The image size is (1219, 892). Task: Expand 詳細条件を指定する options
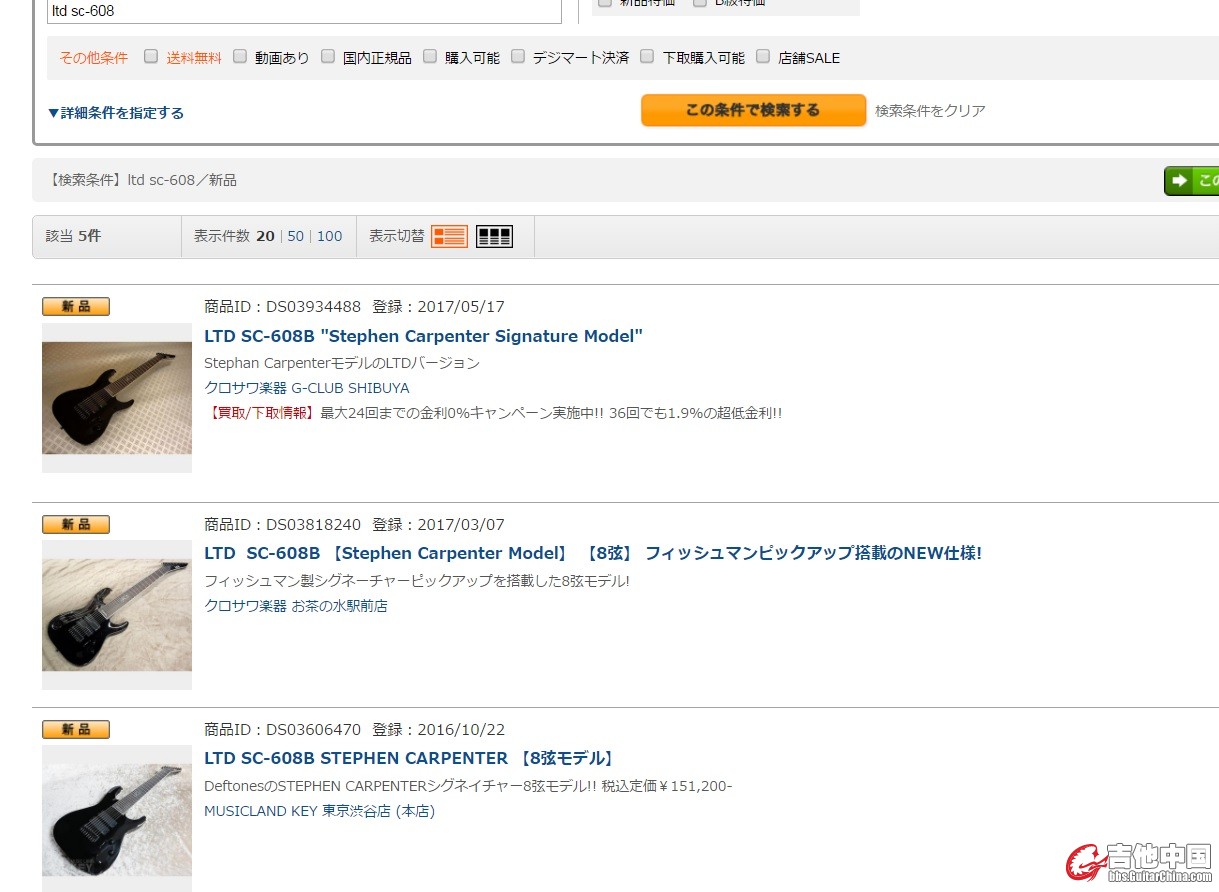[x=116, y=113]
